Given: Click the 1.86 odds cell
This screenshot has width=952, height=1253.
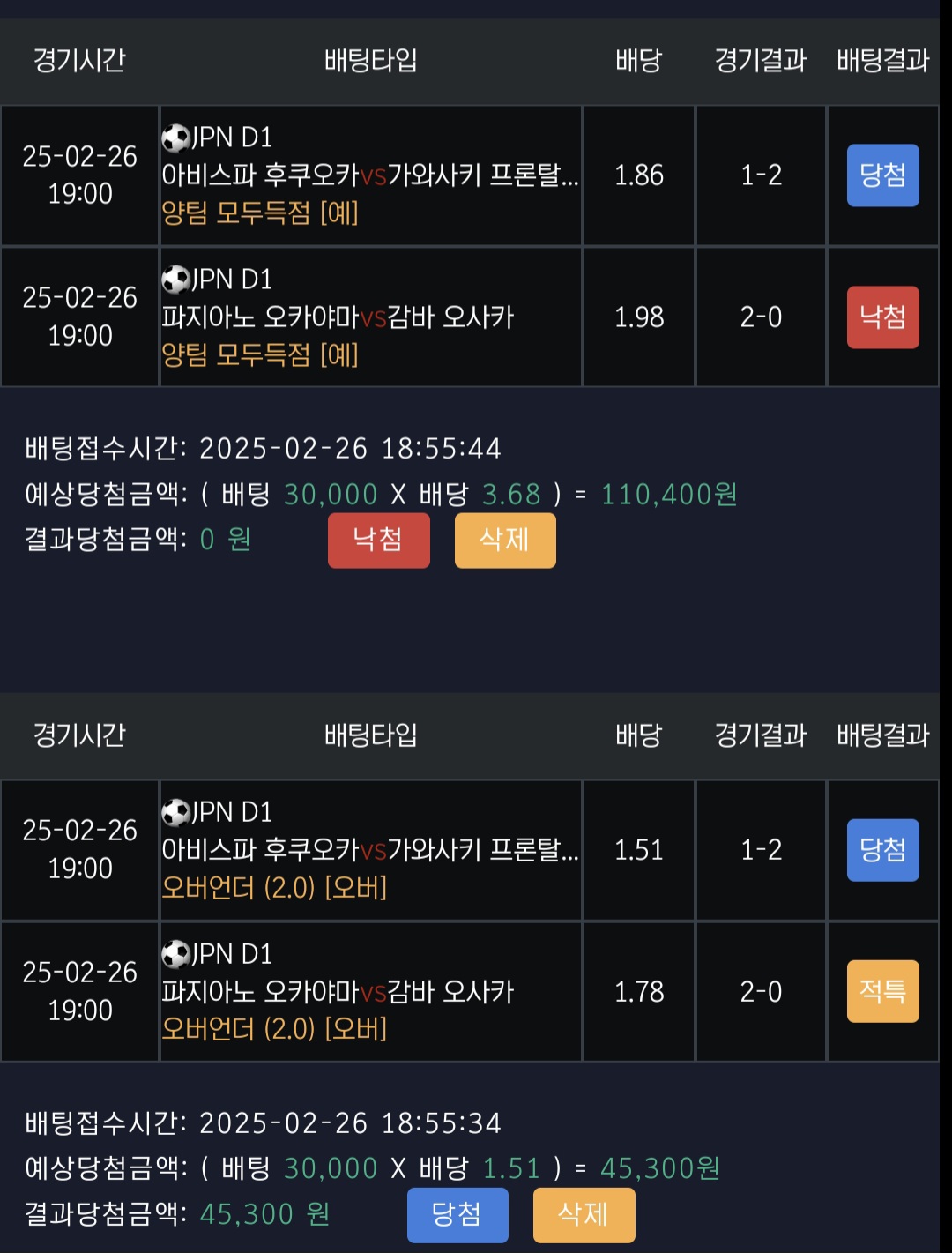Looking at the screenshot, I should [x=639, y=175].
